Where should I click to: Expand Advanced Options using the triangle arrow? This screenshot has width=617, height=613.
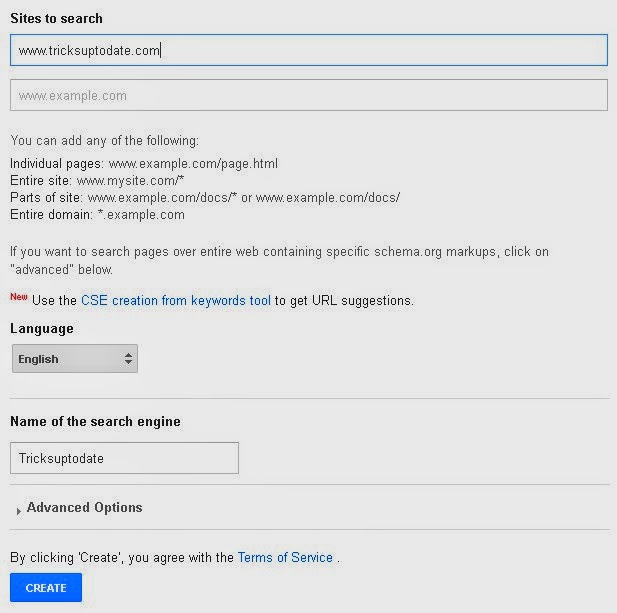[x=18, y=511]
